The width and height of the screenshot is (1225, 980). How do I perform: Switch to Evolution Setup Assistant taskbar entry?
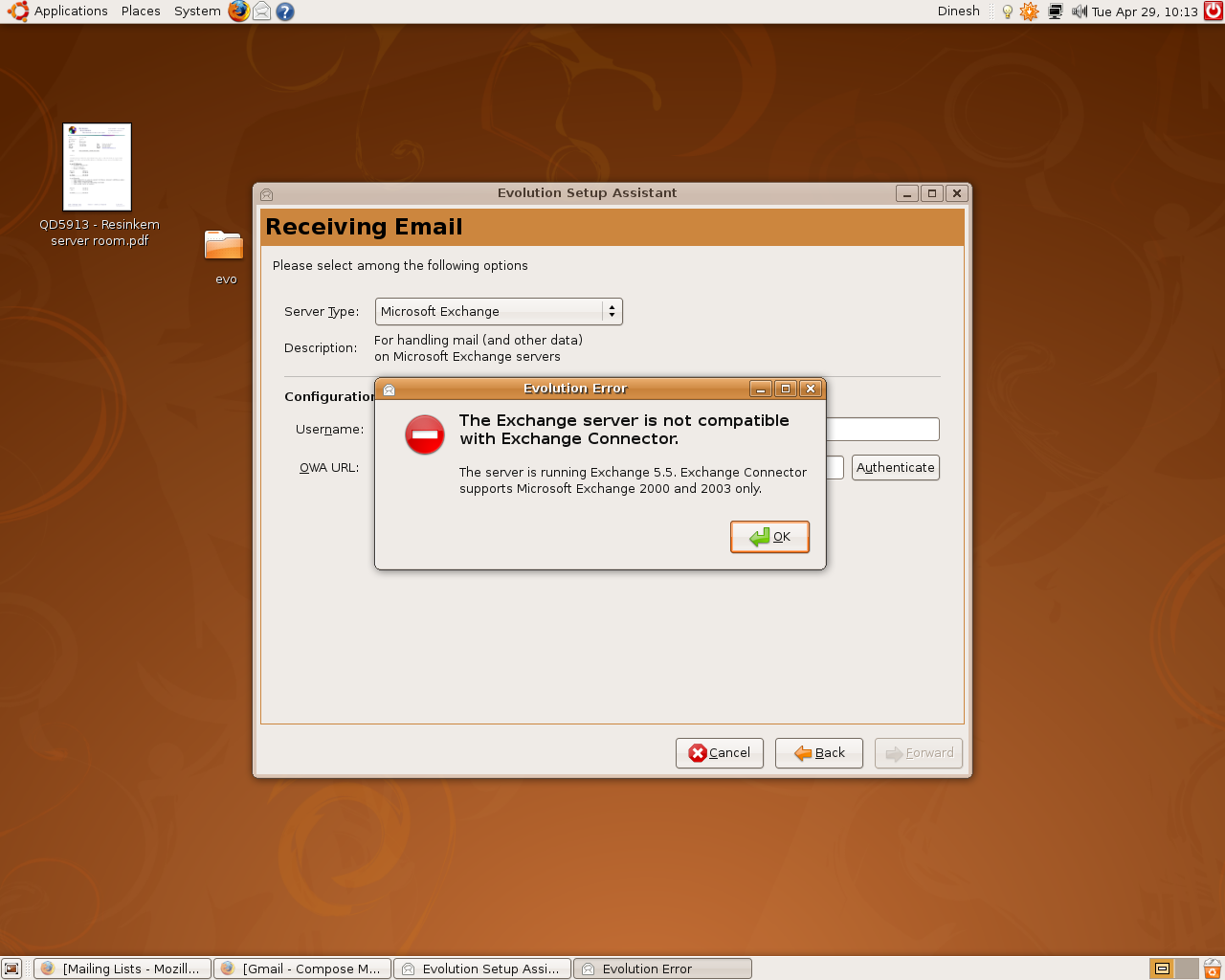(x=482, y=969)
